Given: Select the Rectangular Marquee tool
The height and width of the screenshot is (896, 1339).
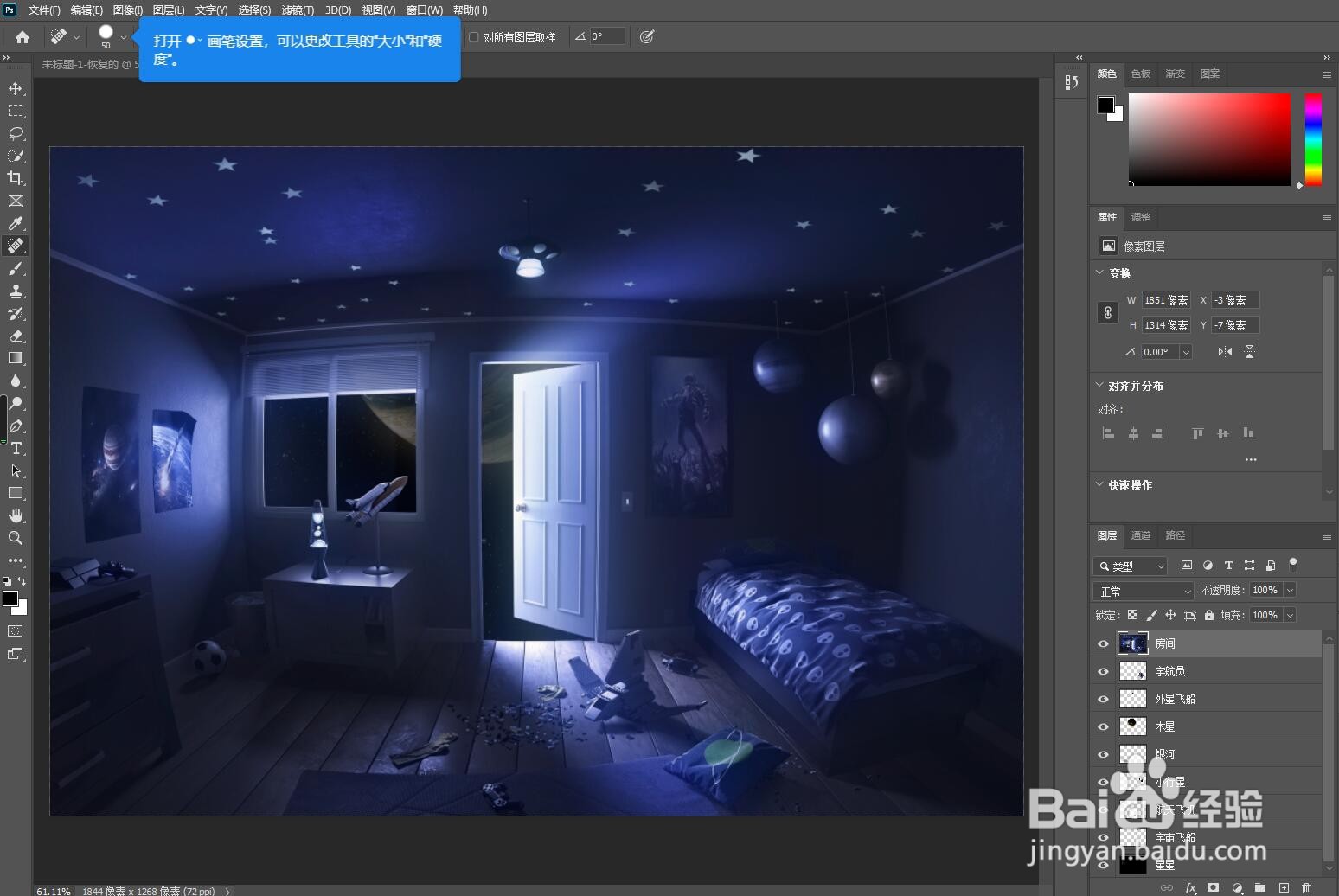Looking at the screenshot, I should tap(16, 111).
